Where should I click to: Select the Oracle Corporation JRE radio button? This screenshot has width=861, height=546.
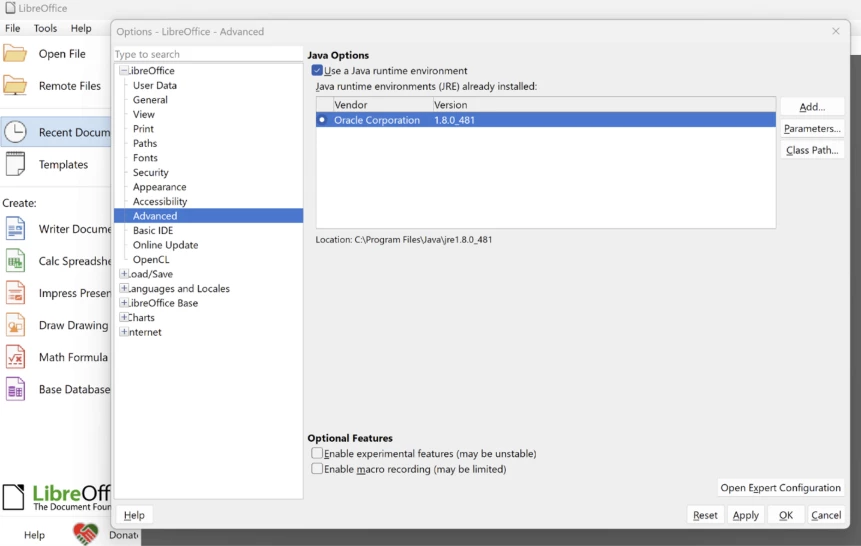[322, 120]
